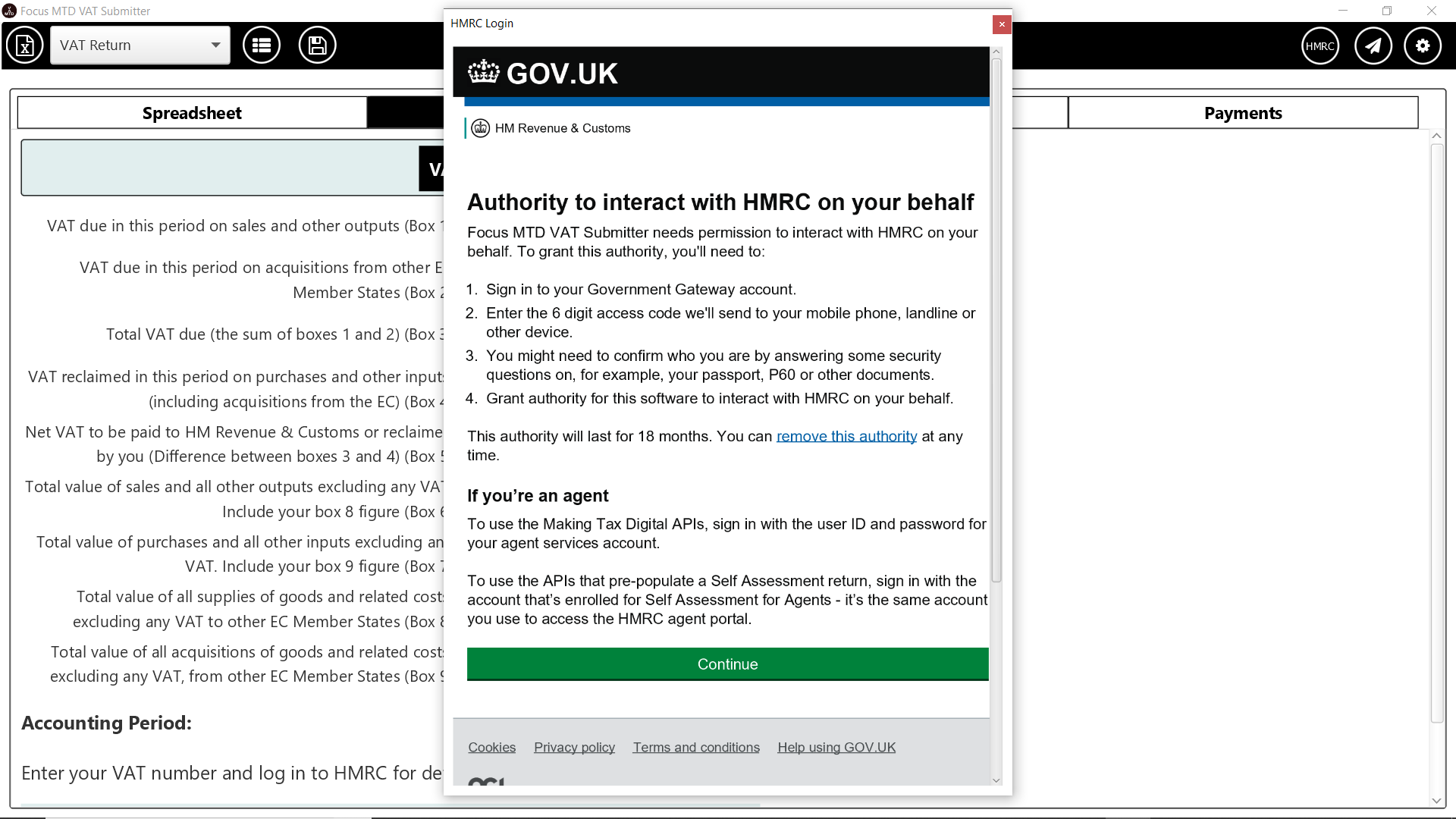Click the 'If you're an agent' heading

538,496
